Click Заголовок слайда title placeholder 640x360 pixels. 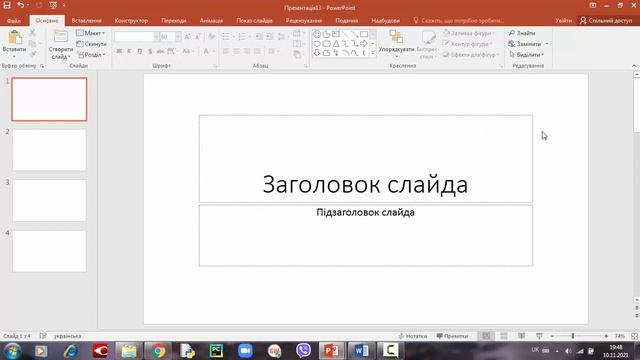[366, 159]
